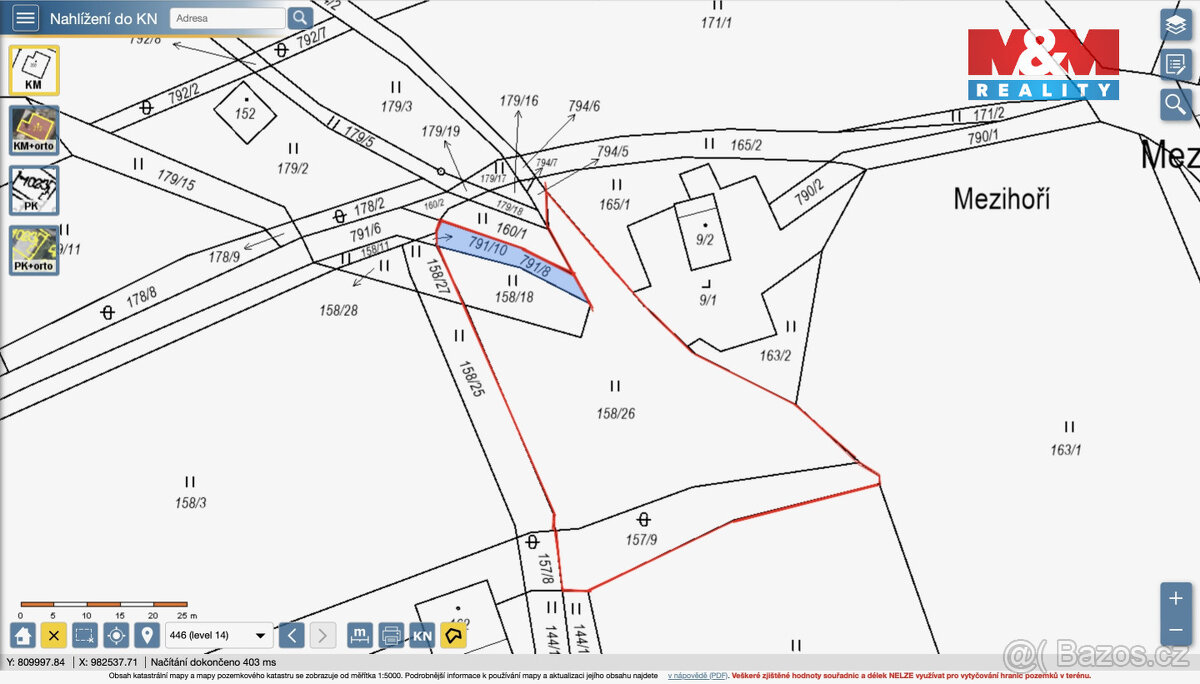Click inside the Adresa search field

[227, 17]
